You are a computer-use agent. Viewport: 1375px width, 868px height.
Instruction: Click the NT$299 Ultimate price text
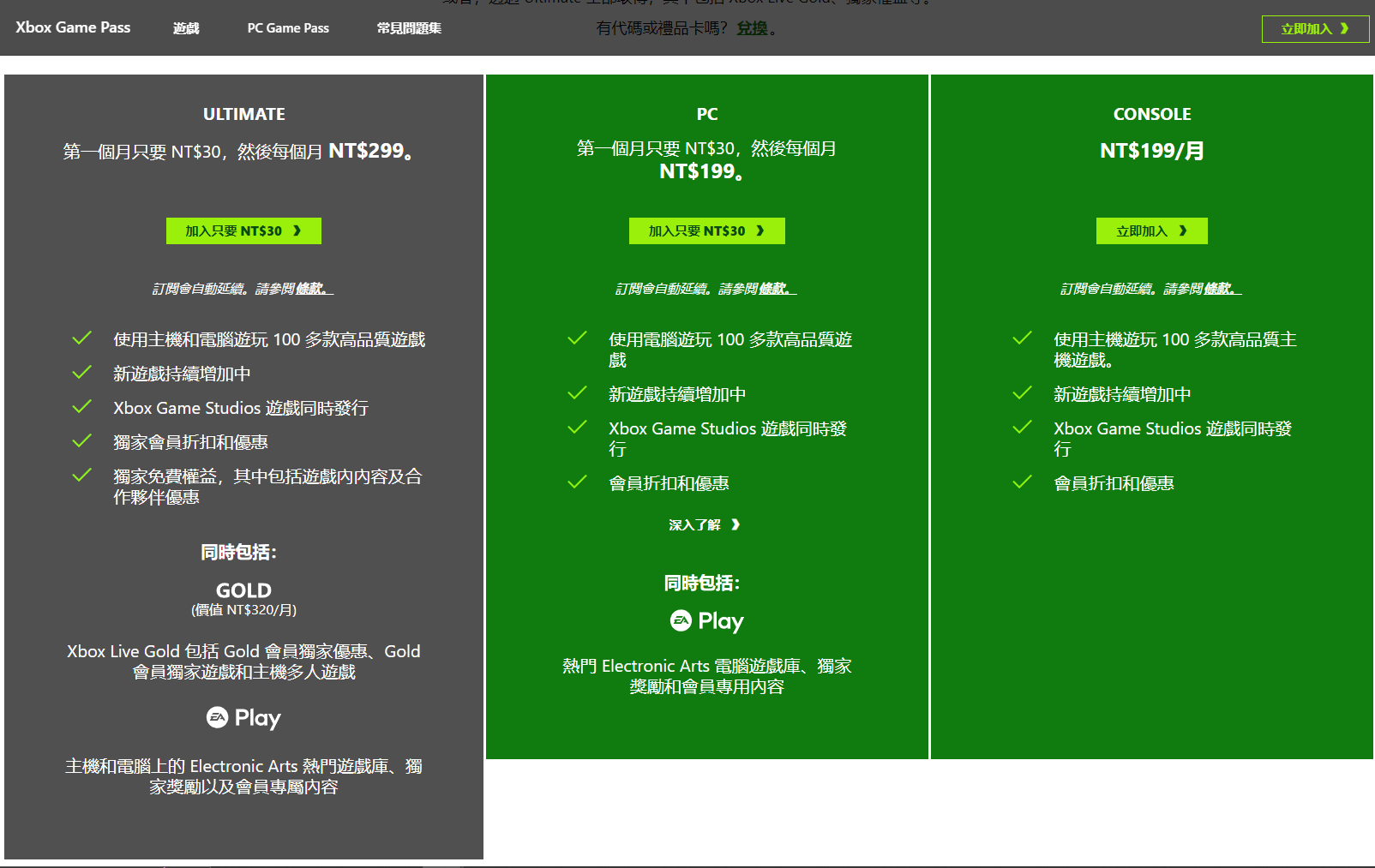point(370,151)
